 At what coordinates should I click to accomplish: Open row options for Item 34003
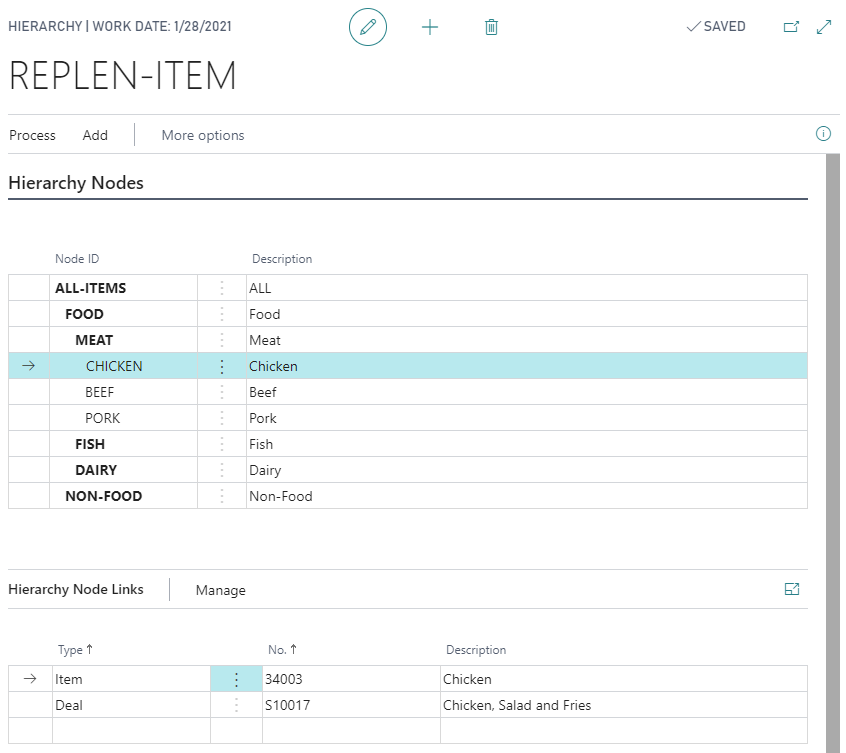coord(236,679)
